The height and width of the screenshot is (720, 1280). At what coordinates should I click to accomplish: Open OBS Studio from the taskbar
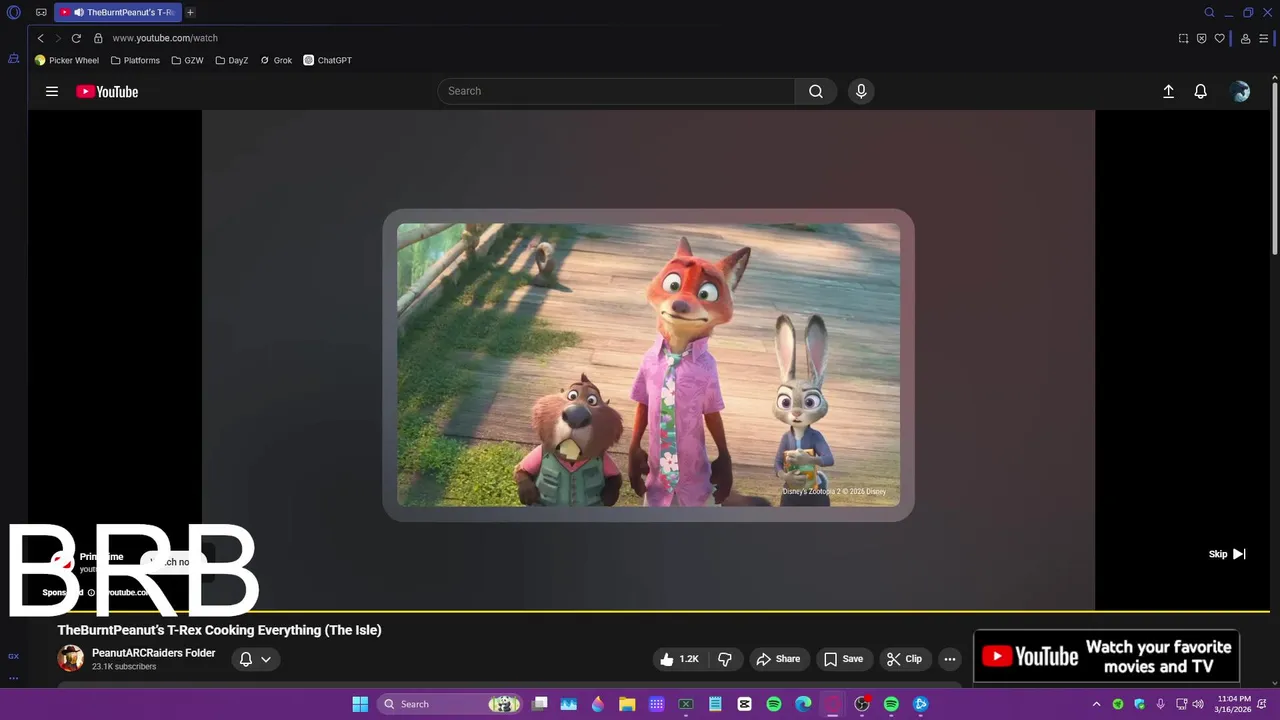coord(862,704)
